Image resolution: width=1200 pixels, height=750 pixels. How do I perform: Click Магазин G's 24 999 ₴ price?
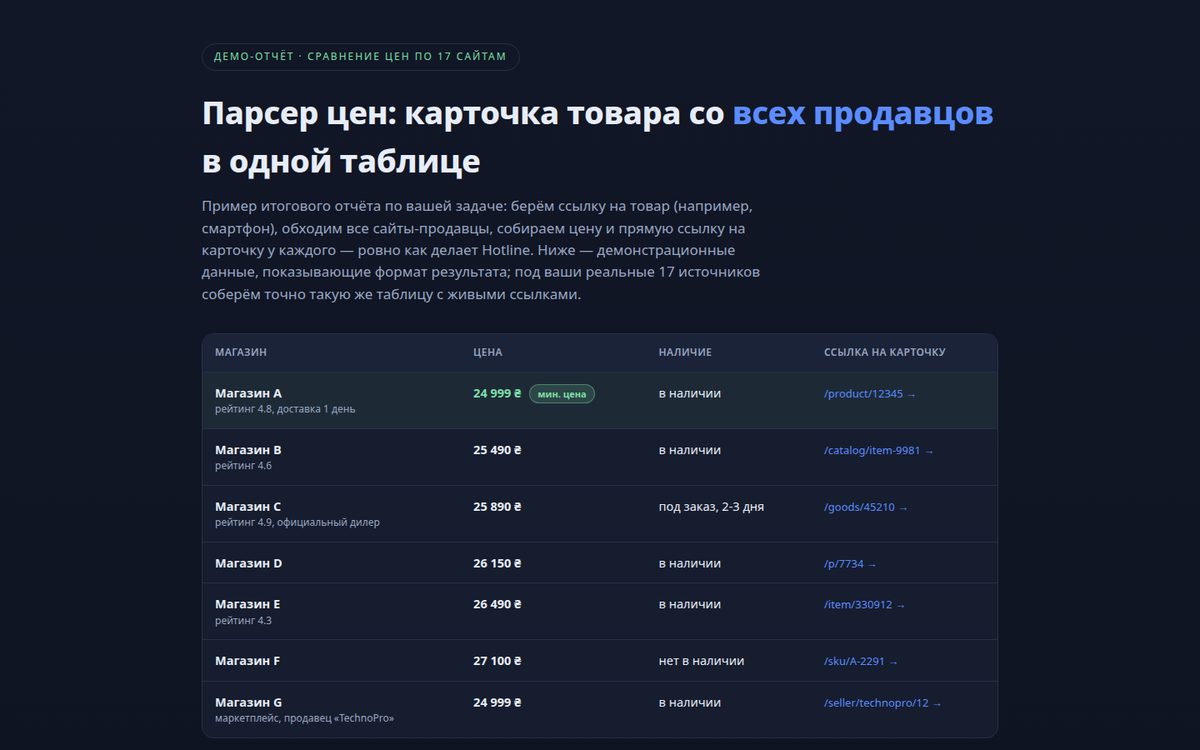pos(497,703)
